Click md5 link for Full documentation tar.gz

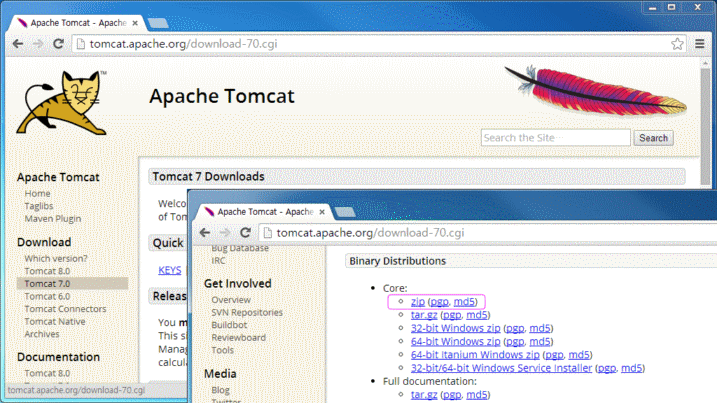click(x=477, y=395)
